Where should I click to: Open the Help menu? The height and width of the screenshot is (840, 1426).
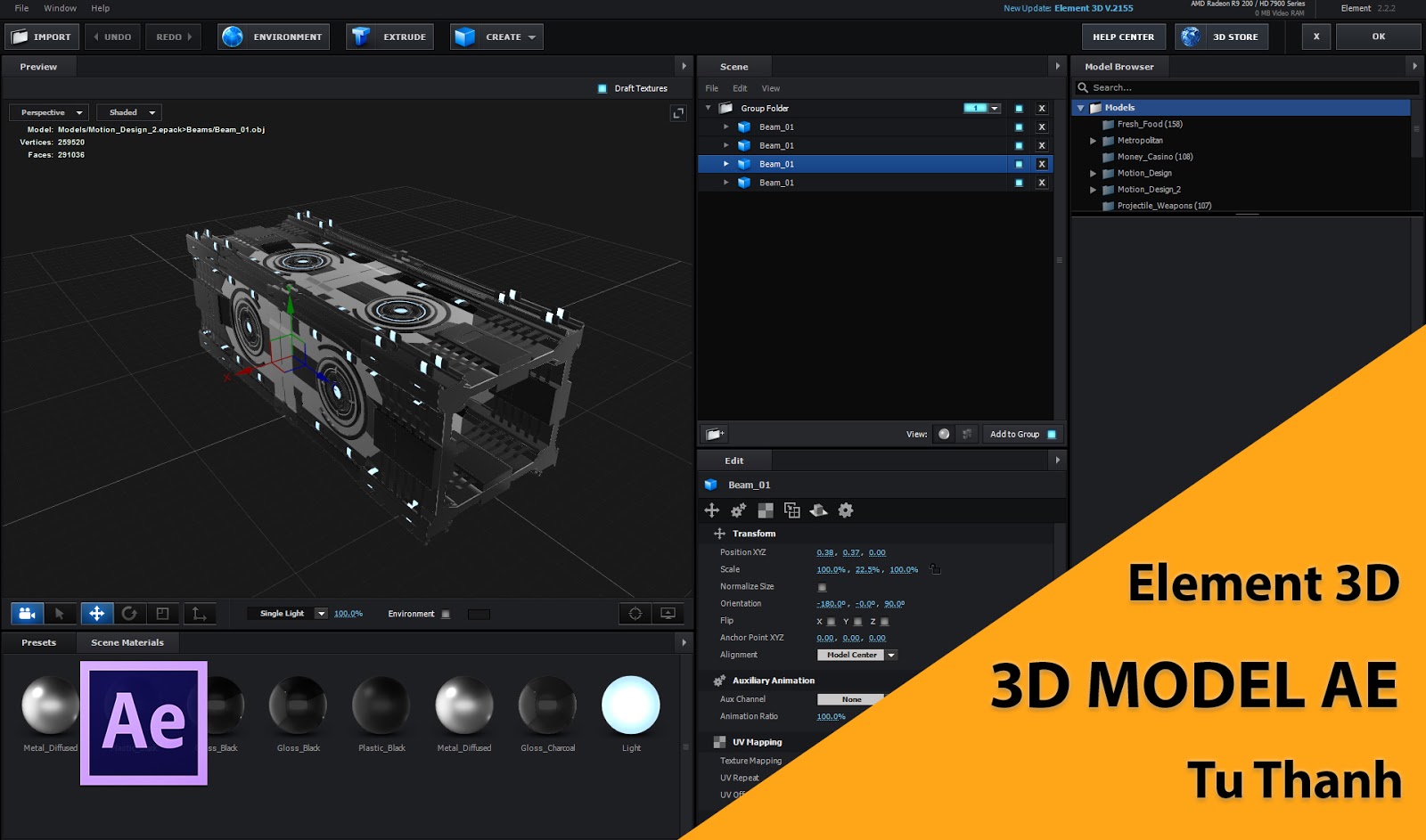pyautogui.click(x=101, y=8)
